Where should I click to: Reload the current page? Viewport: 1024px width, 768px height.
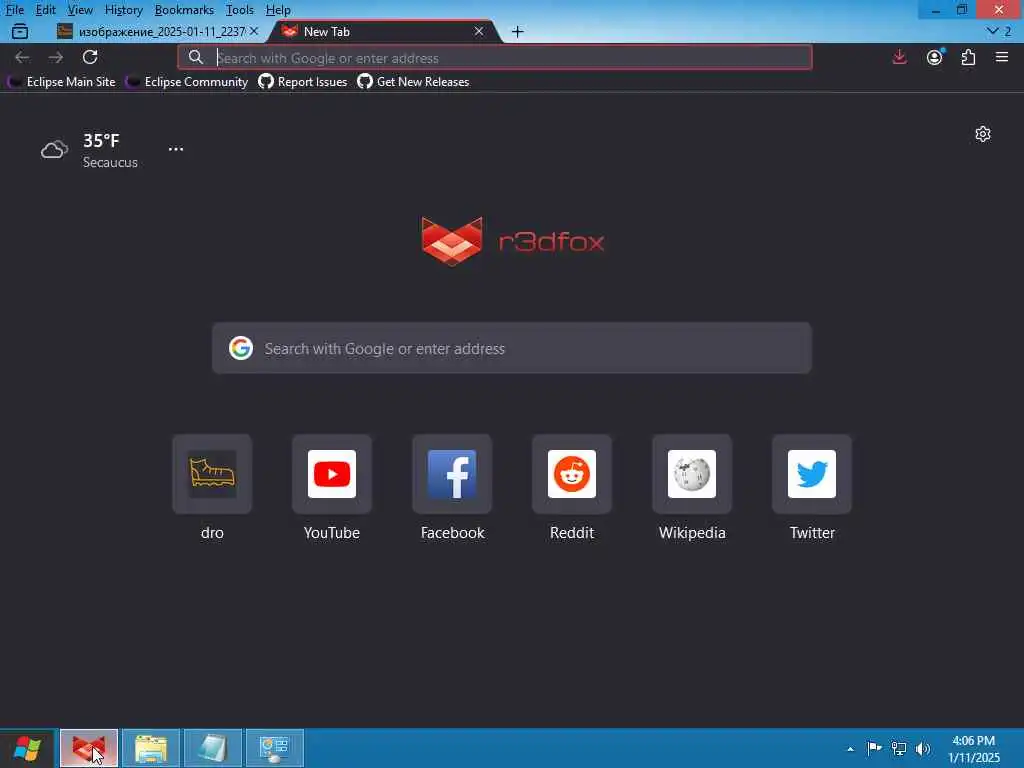(x=90, y=57)
